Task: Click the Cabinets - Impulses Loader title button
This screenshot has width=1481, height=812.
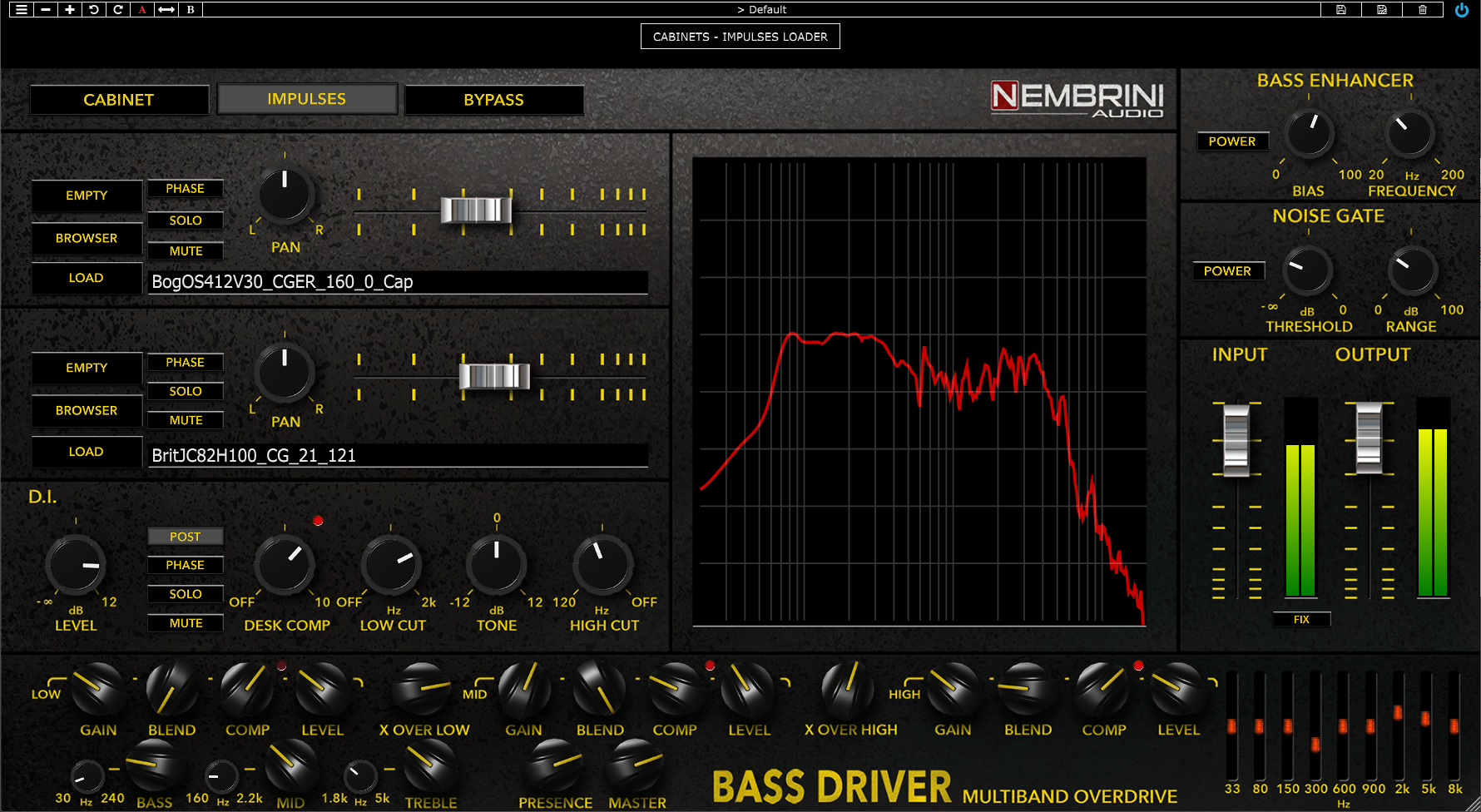Action: 740,37
